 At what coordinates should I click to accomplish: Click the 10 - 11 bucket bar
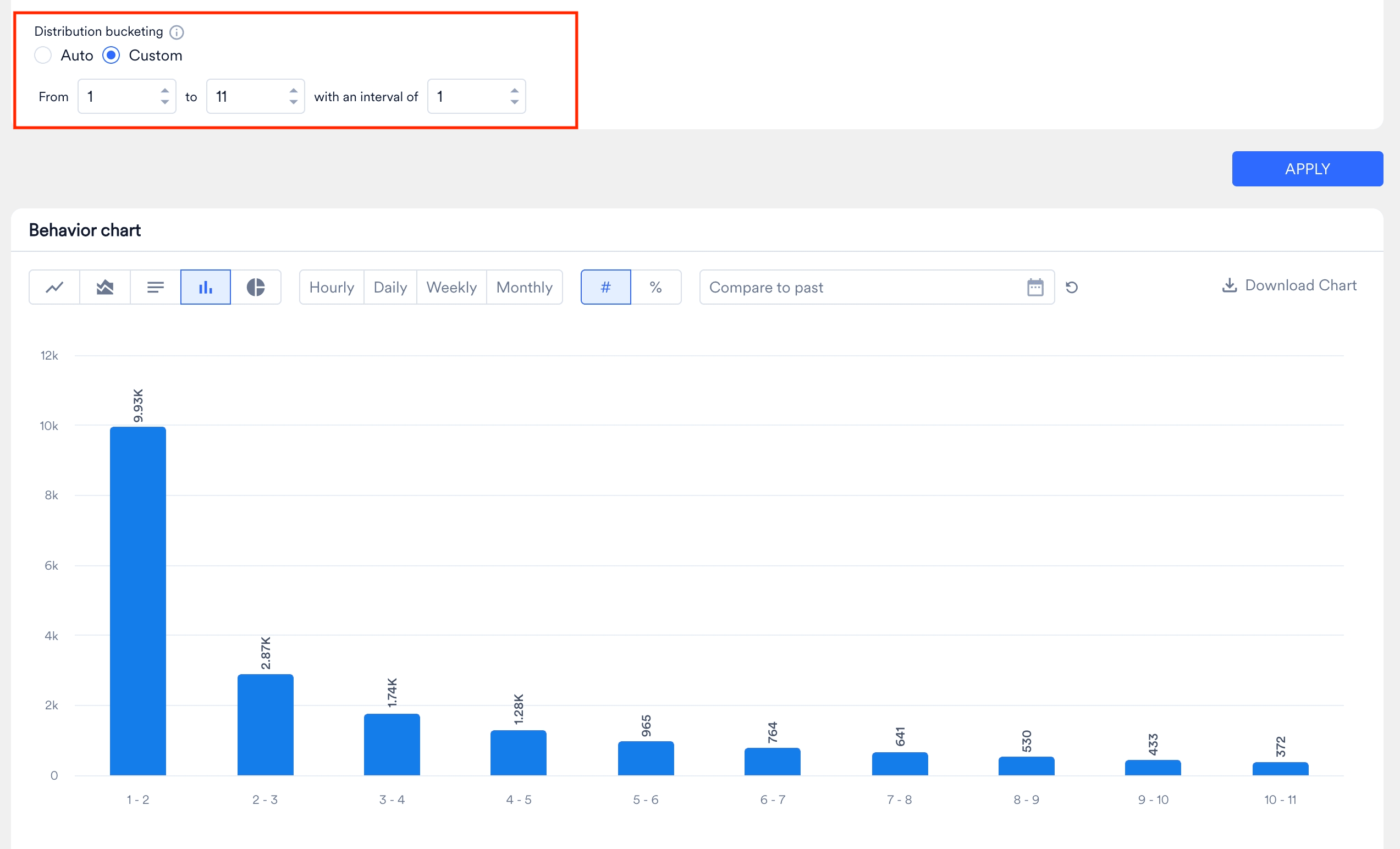[x=1281, y=769]
